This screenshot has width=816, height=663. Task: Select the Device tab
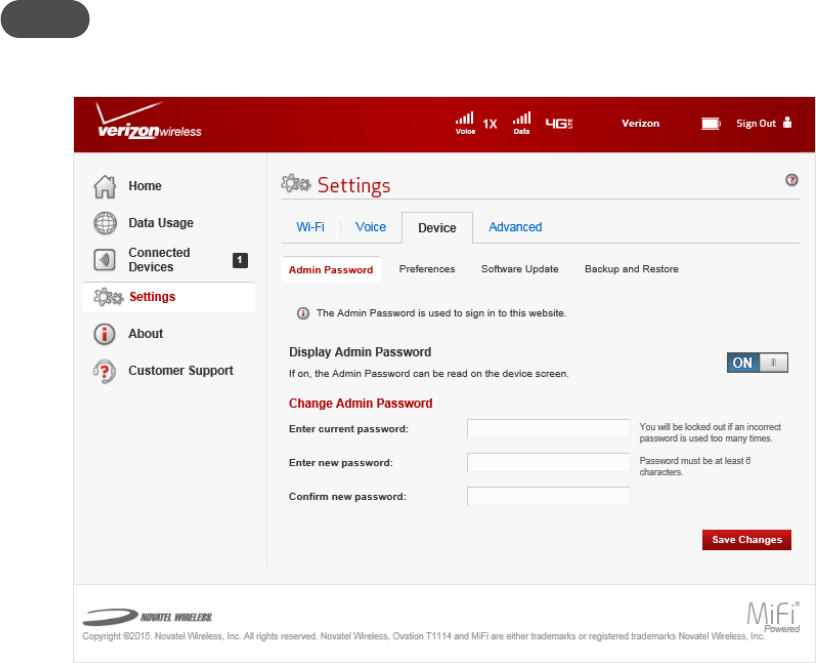437,228
